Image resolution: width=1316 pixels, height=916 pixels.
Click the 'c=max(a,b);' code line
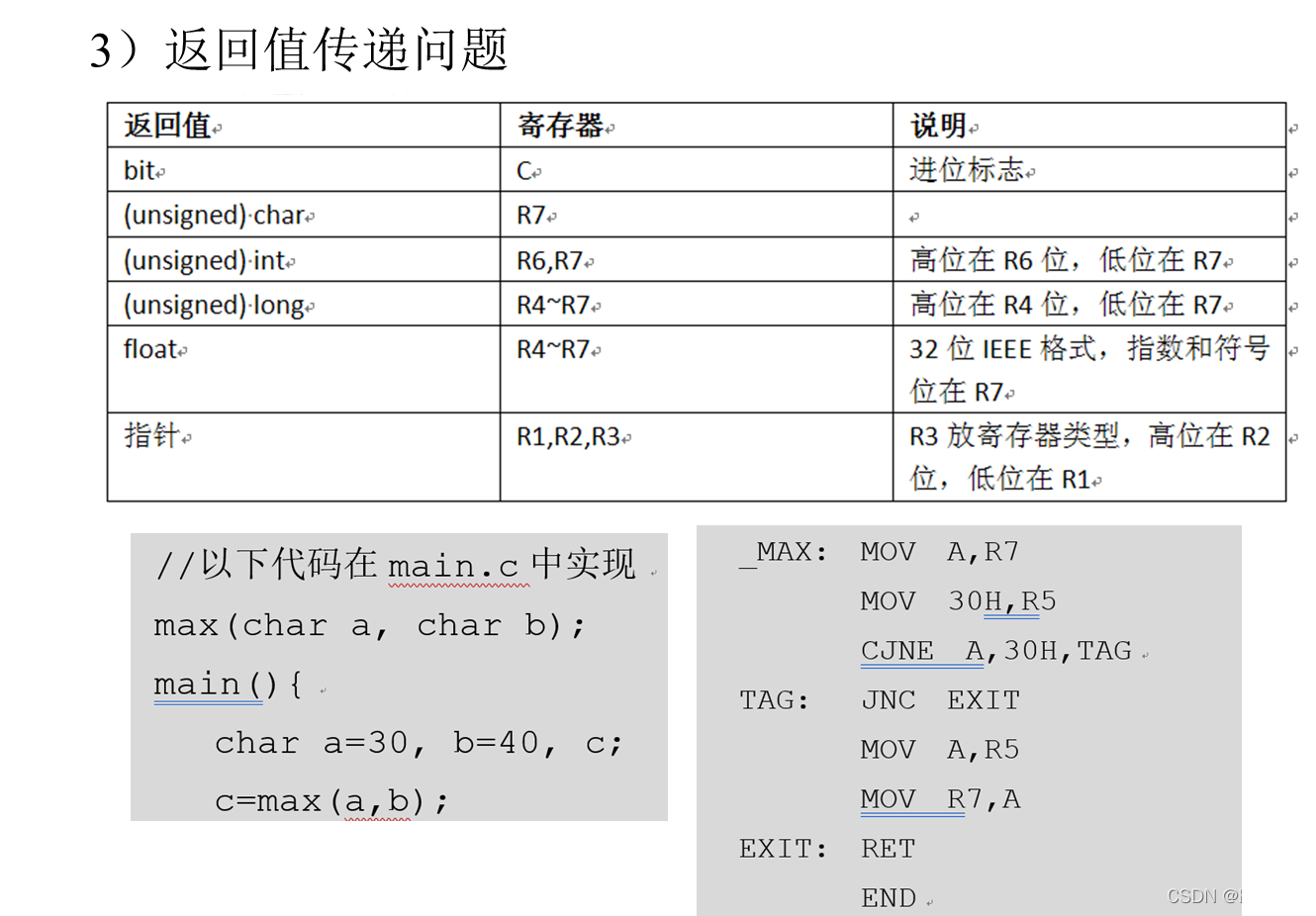(331, 800)
